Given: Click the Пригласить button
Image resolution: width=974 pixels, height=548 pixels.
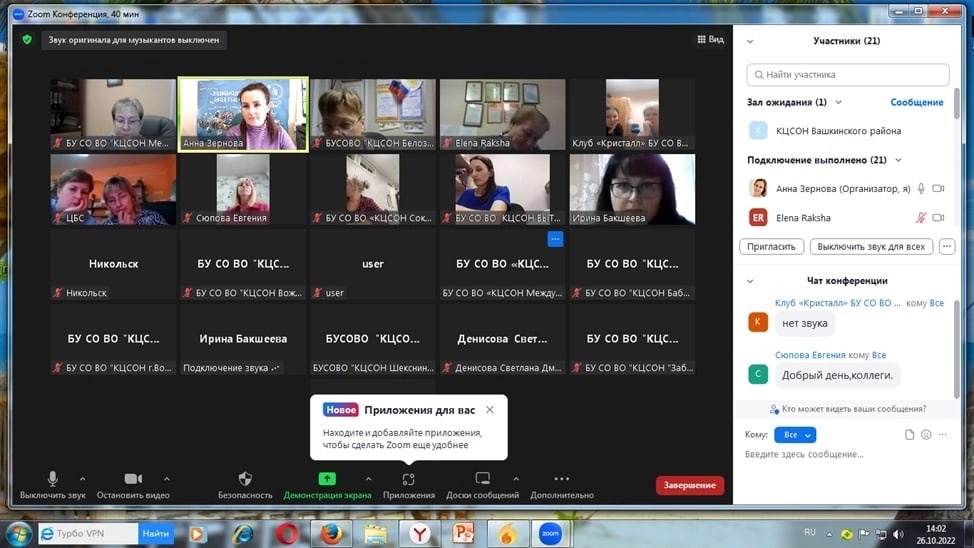Looking at the screenshot, I should point(772,246).
